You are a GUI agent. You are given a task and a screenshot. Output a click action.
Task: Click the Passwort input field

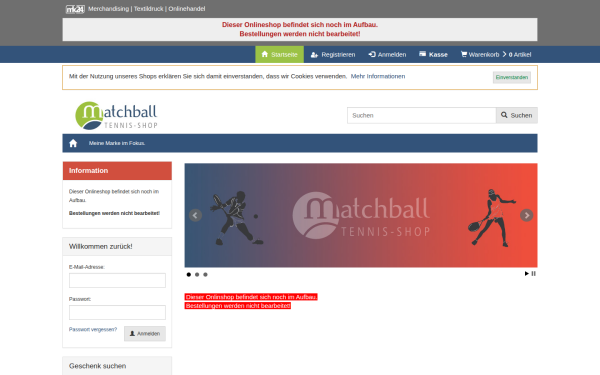point(117,313)
